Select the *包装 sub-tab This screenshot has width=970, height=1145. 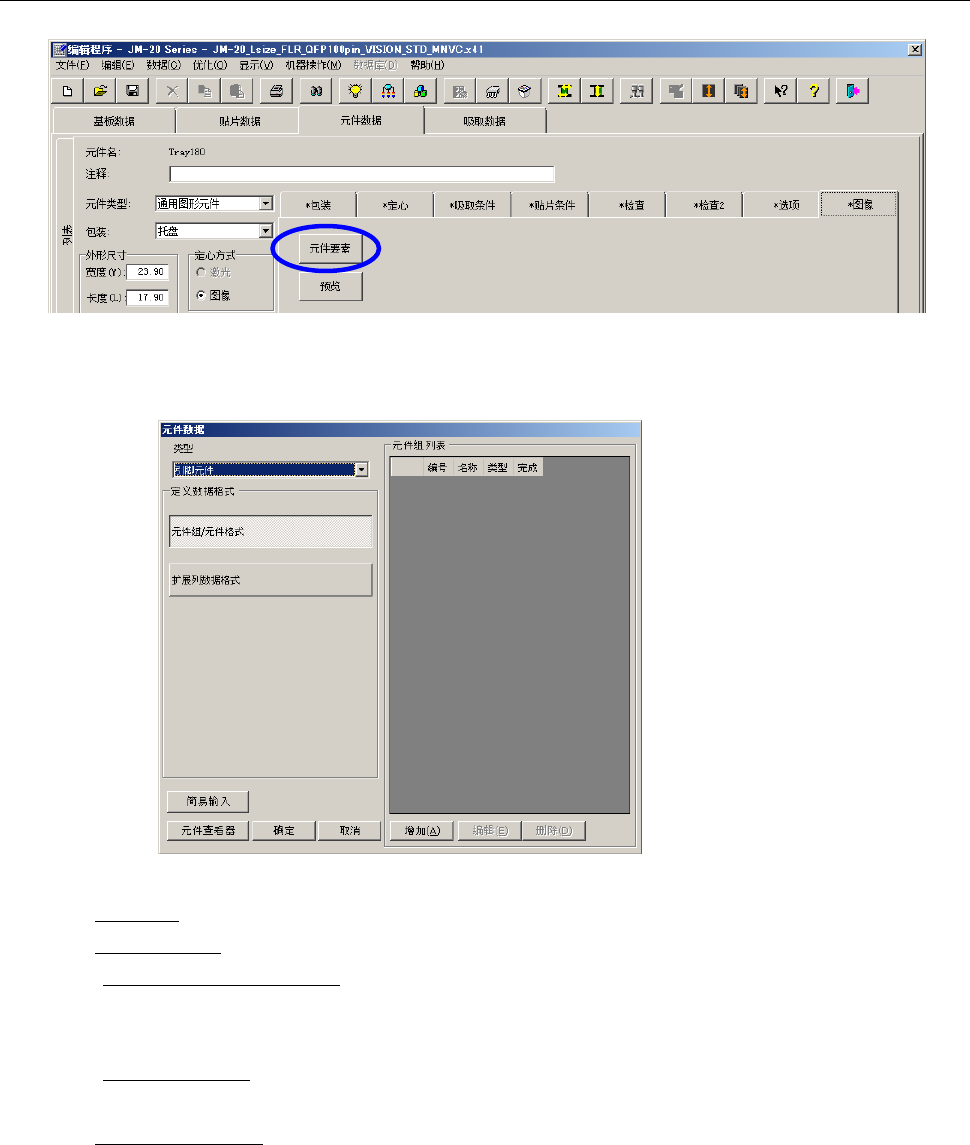pos(318,205)
